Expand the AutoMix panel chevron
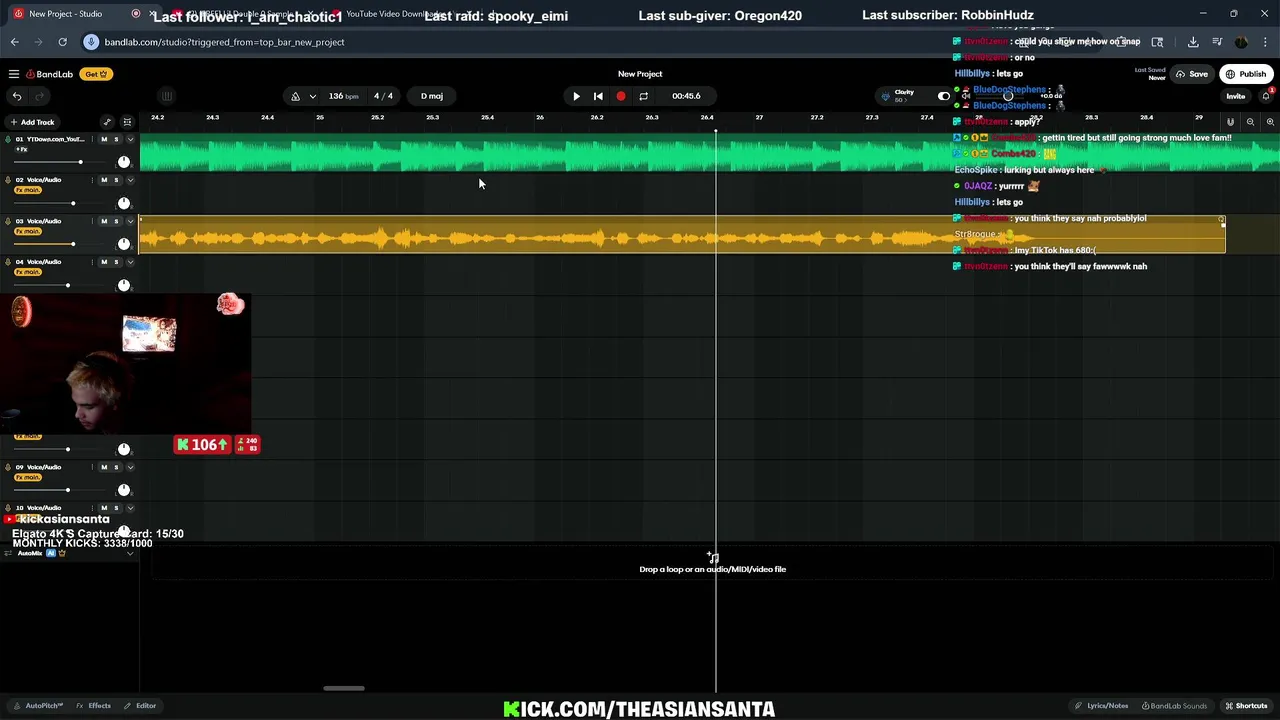 [130, 553]
